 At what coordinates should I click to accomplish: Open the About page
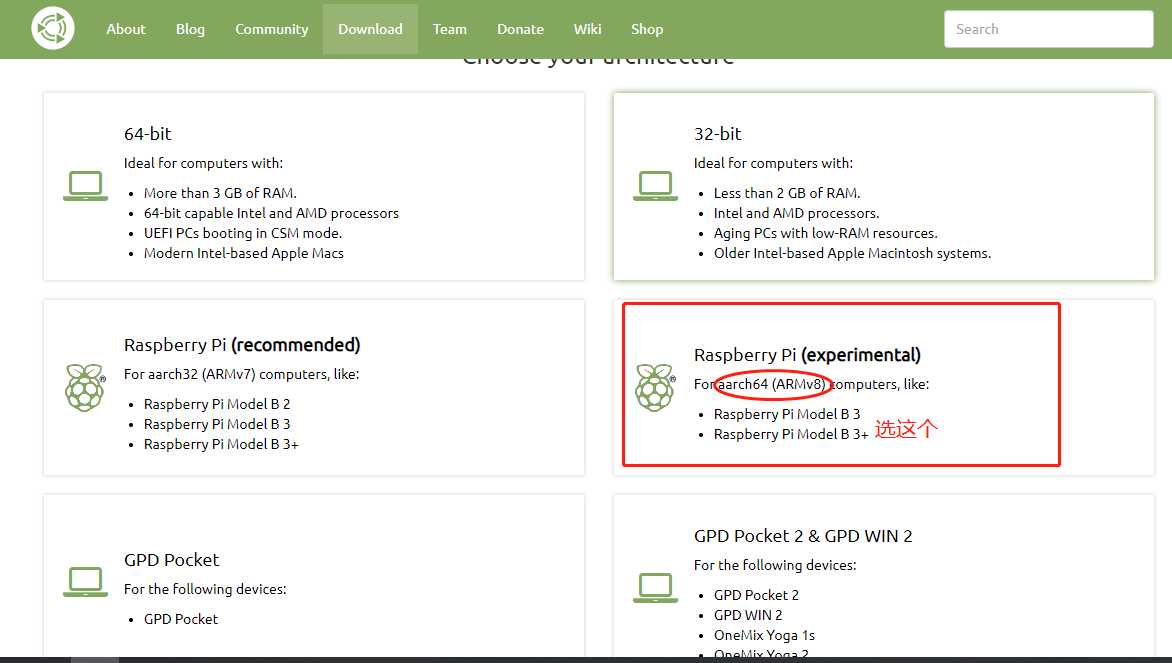tap(126, 29)
